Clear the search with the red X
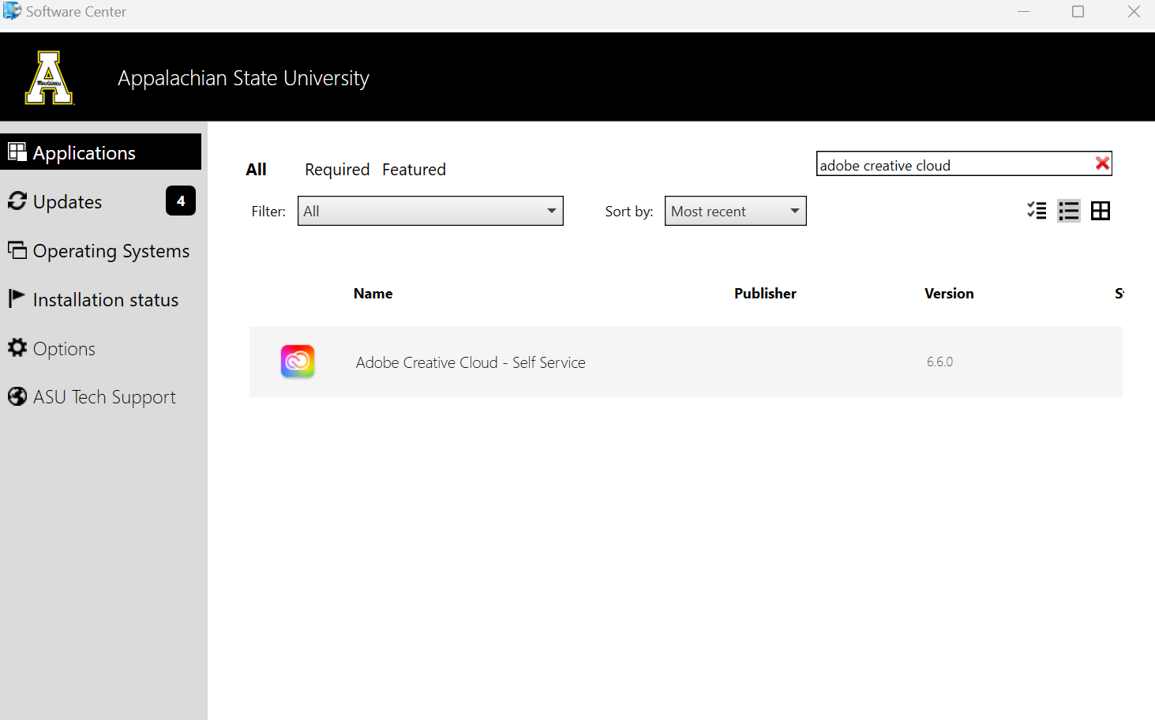Screen dimensions: 1155x720 click(x=1101, y=164)
